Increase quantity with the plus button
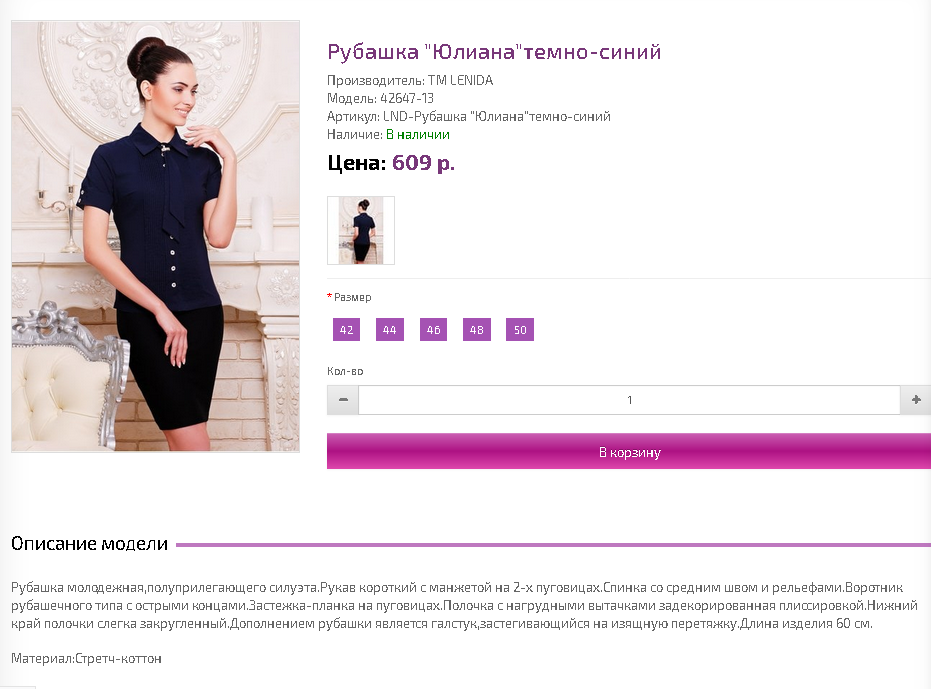 (x=916, y=400)
